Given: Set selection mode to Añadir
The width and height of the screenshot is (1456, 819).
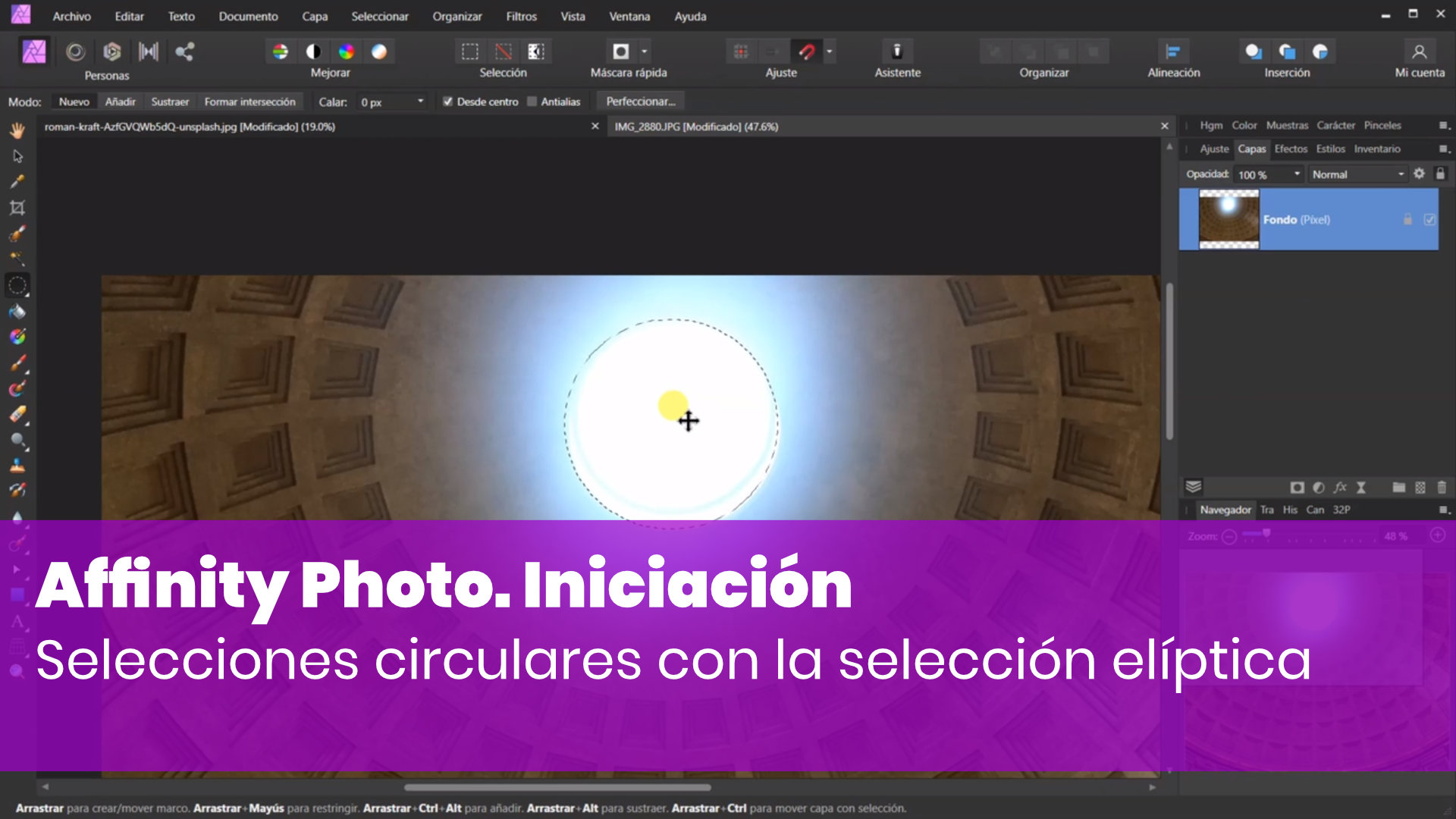Looking at the screenshot, I should tap(120, 102).
